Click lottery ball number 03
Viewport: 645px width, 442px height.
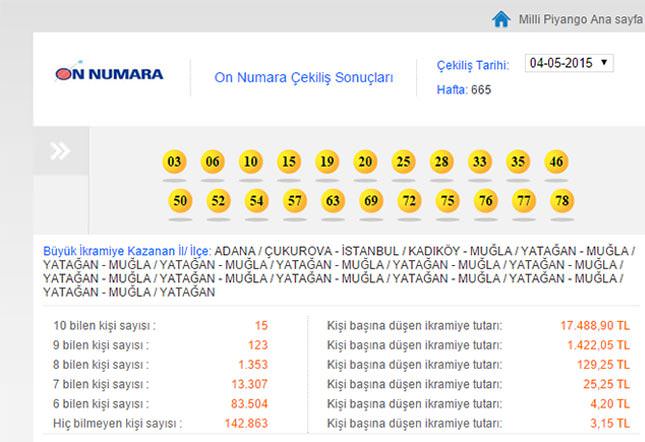(174, 162)
